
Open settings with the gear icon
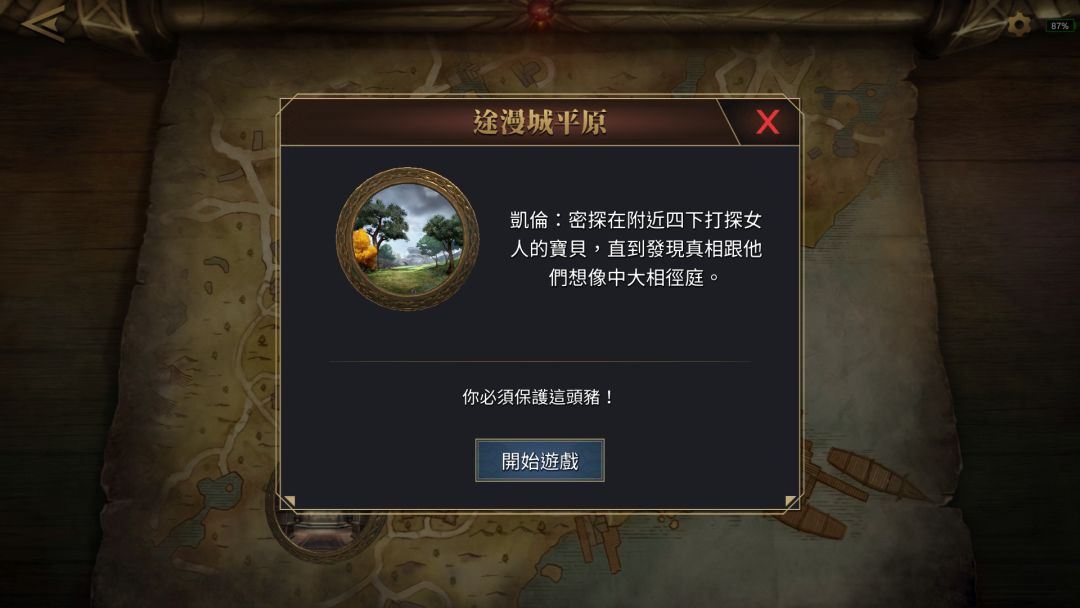(x=1019, y=25)
